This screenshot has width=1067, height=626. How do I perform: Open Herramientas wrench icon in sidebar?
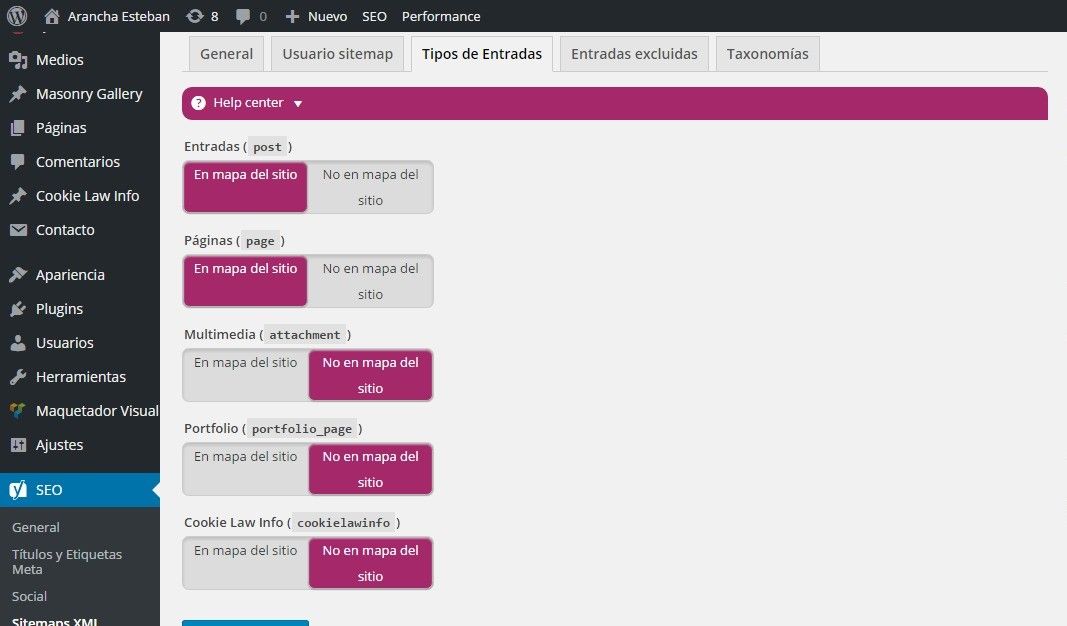click(18, 377)
